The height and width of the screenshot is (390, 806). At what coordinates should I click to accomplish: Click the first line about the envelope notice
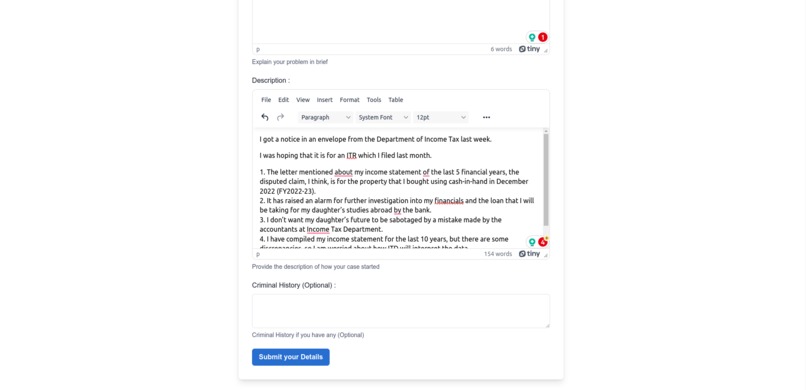click(x=376, y=139)
